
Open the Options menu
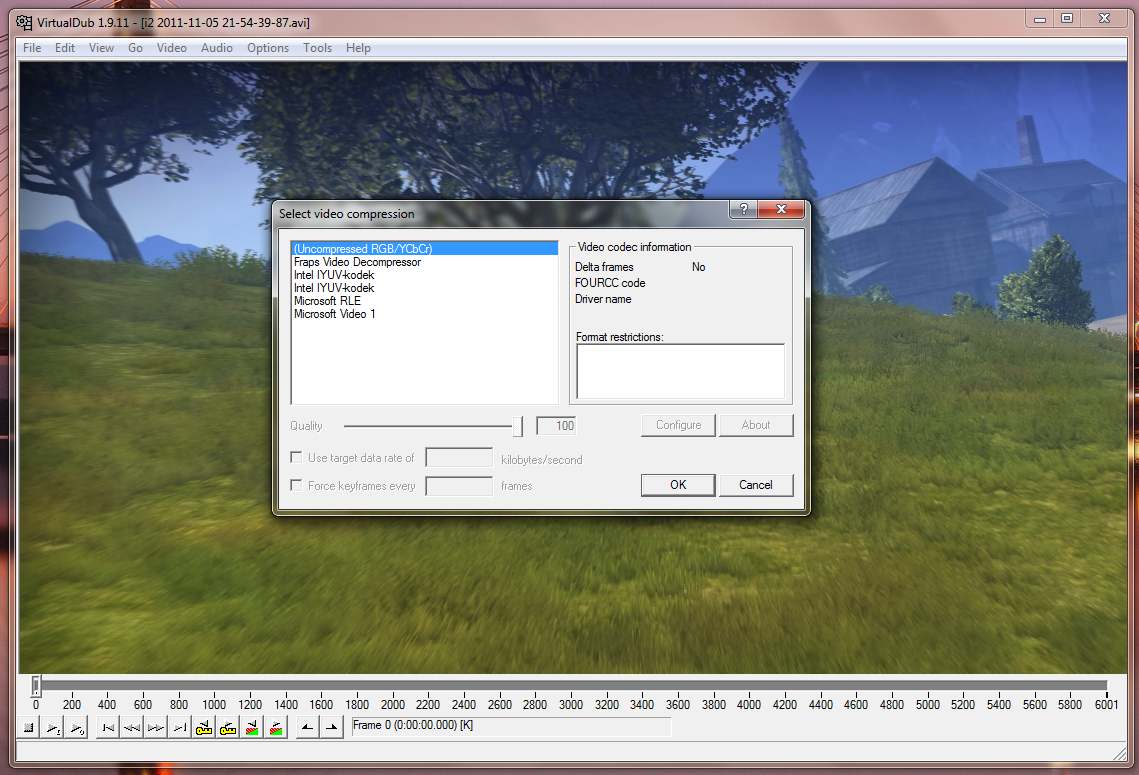click(268, 48)
